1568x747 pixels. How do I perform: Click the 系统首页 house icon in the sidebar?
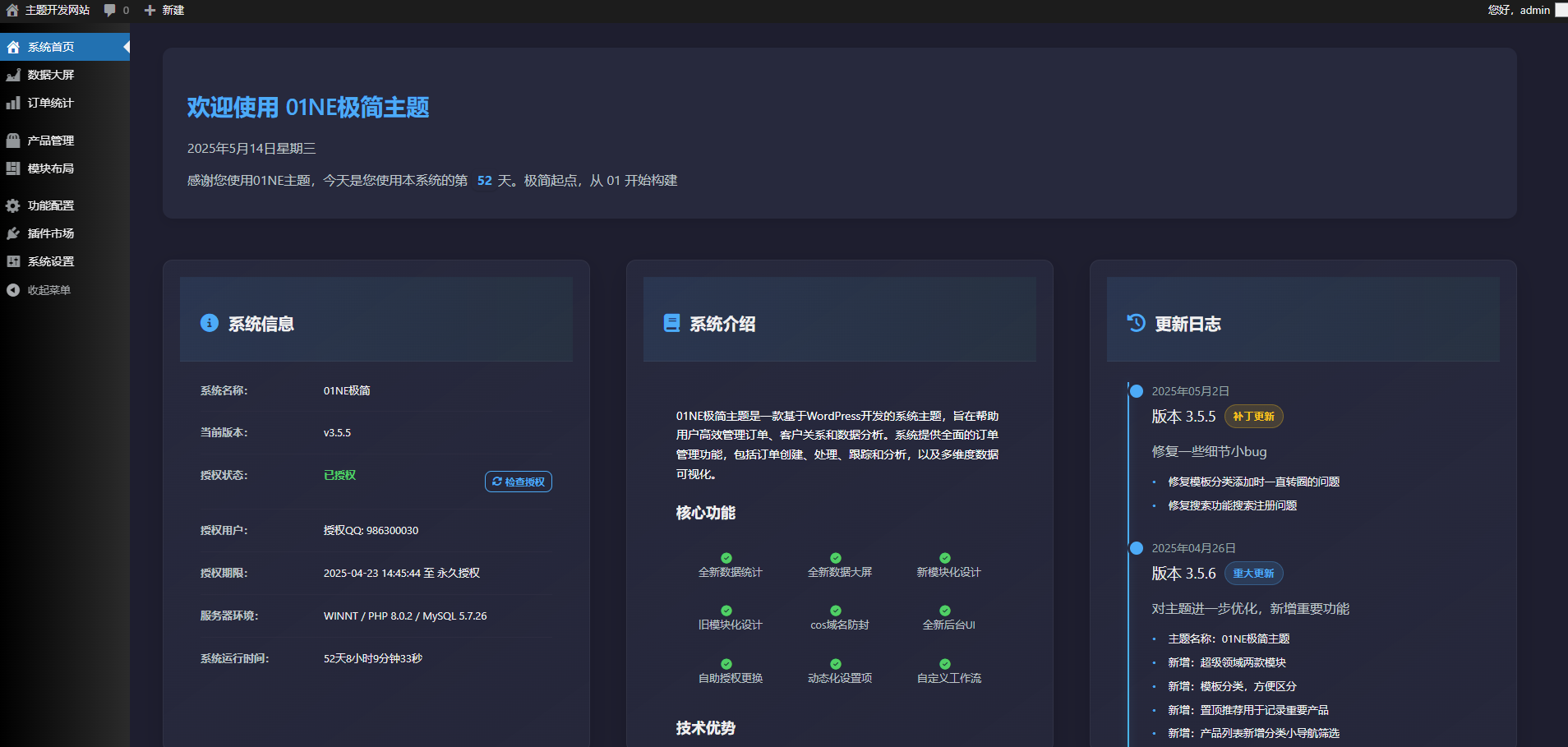click(13, 48)
